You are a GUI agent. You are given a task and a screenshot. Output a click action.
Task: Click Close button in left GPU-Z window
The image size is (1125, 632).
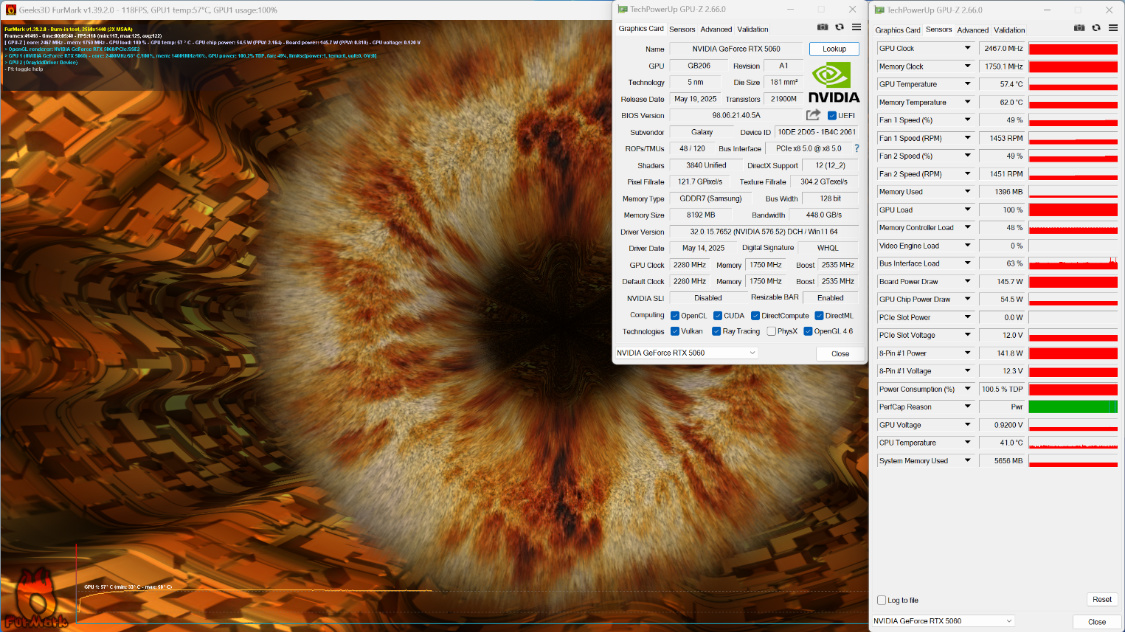(x=840, y=354)
